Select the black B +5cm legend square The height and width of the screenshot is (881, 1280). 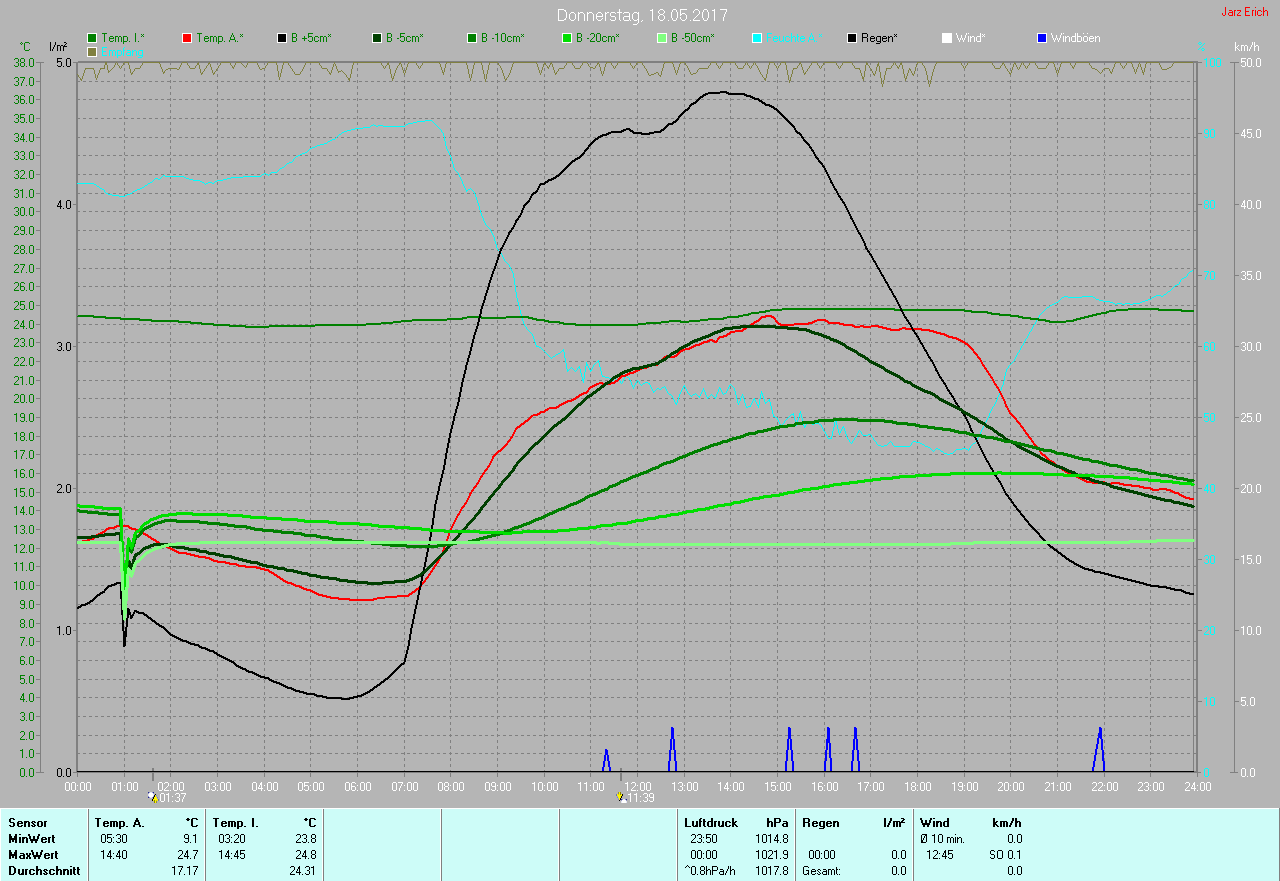(283, 38)
